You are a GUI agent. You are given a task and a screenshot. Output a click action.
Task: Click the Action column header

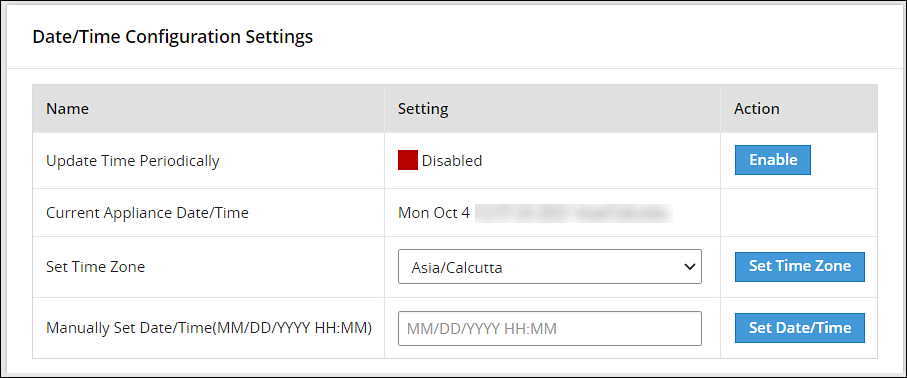coord(757,109)
